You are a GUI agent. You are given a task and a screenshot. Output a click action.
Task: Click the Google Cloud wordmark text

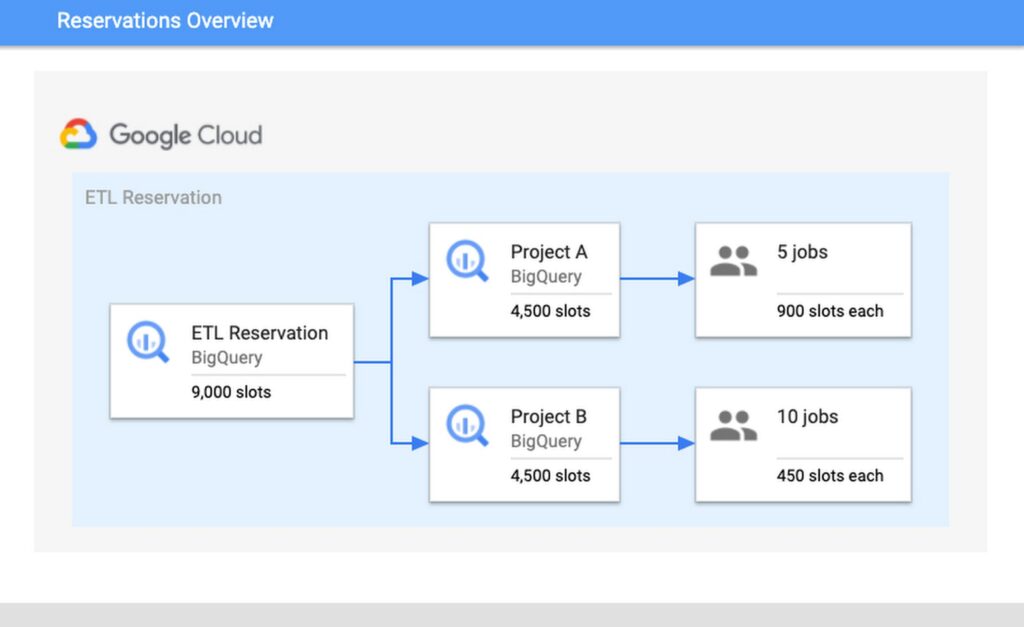click(x=185, y=135)
